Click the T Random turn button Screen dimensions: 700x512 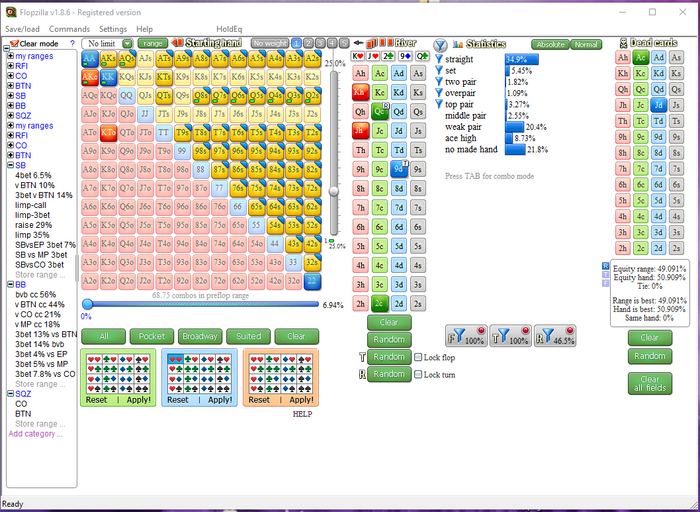389,357
